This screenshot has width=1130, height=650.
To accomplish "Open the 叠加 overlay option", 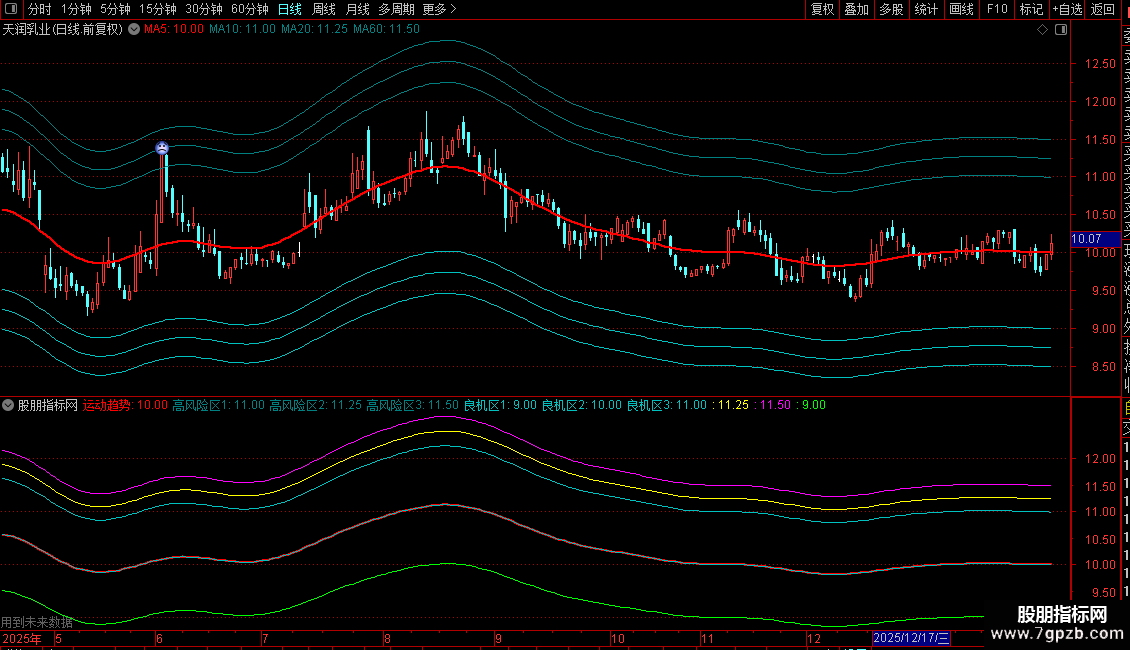I will [x=856, y=9].
